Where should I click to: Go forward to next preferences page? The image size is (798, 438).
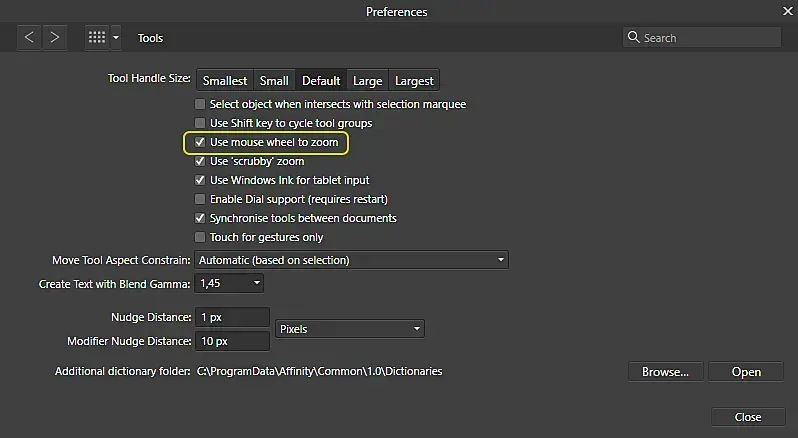(54, 37)
